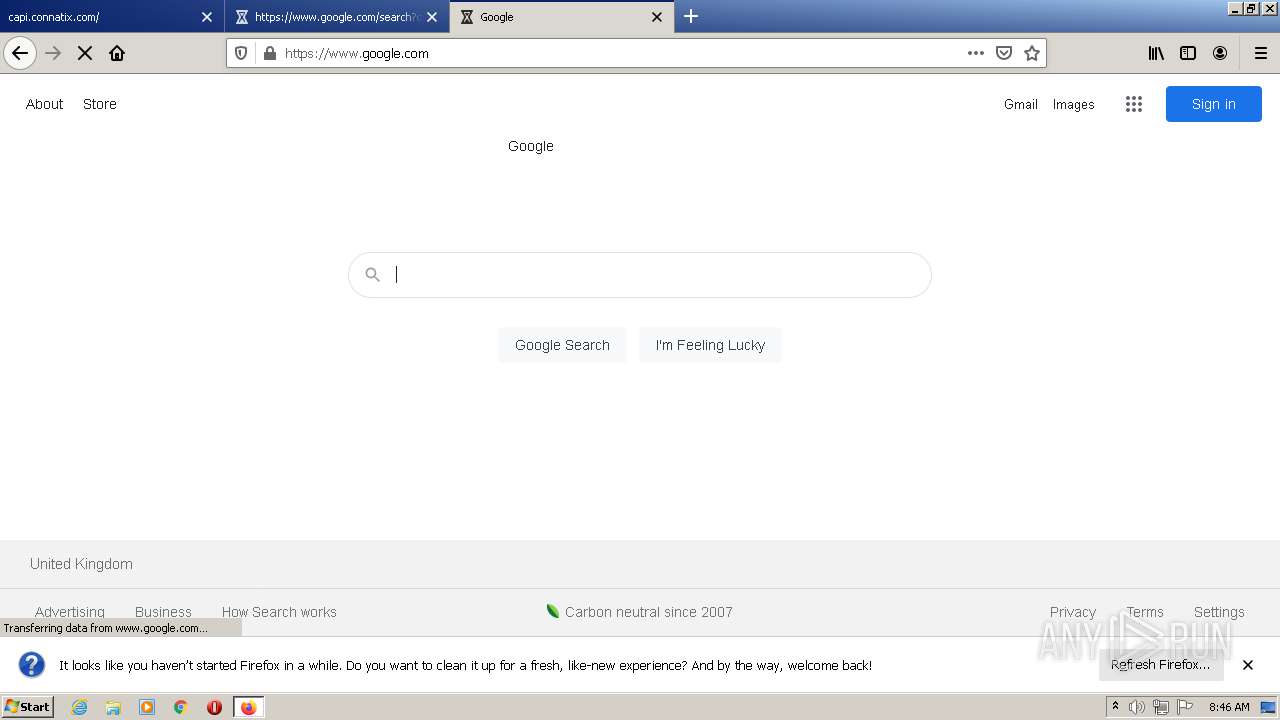The width and height of the screenshot is (1280, 720).
Task: Click the Sign in button
Action: tap(1214, 104)
